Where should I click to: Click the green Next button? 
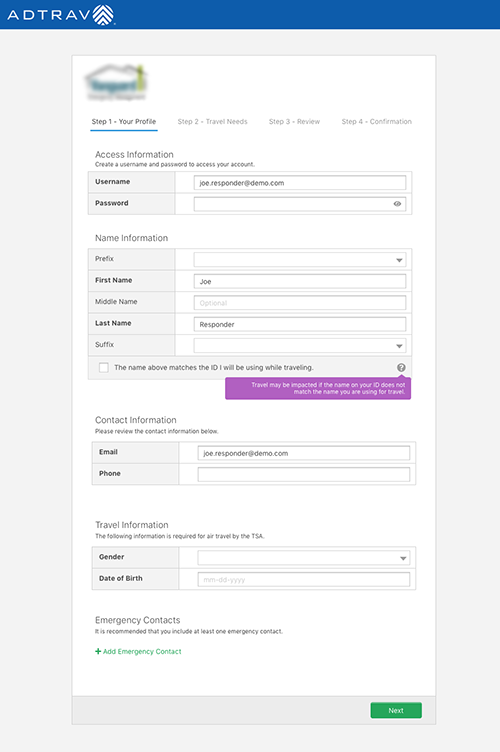click(x=396, y=710)
